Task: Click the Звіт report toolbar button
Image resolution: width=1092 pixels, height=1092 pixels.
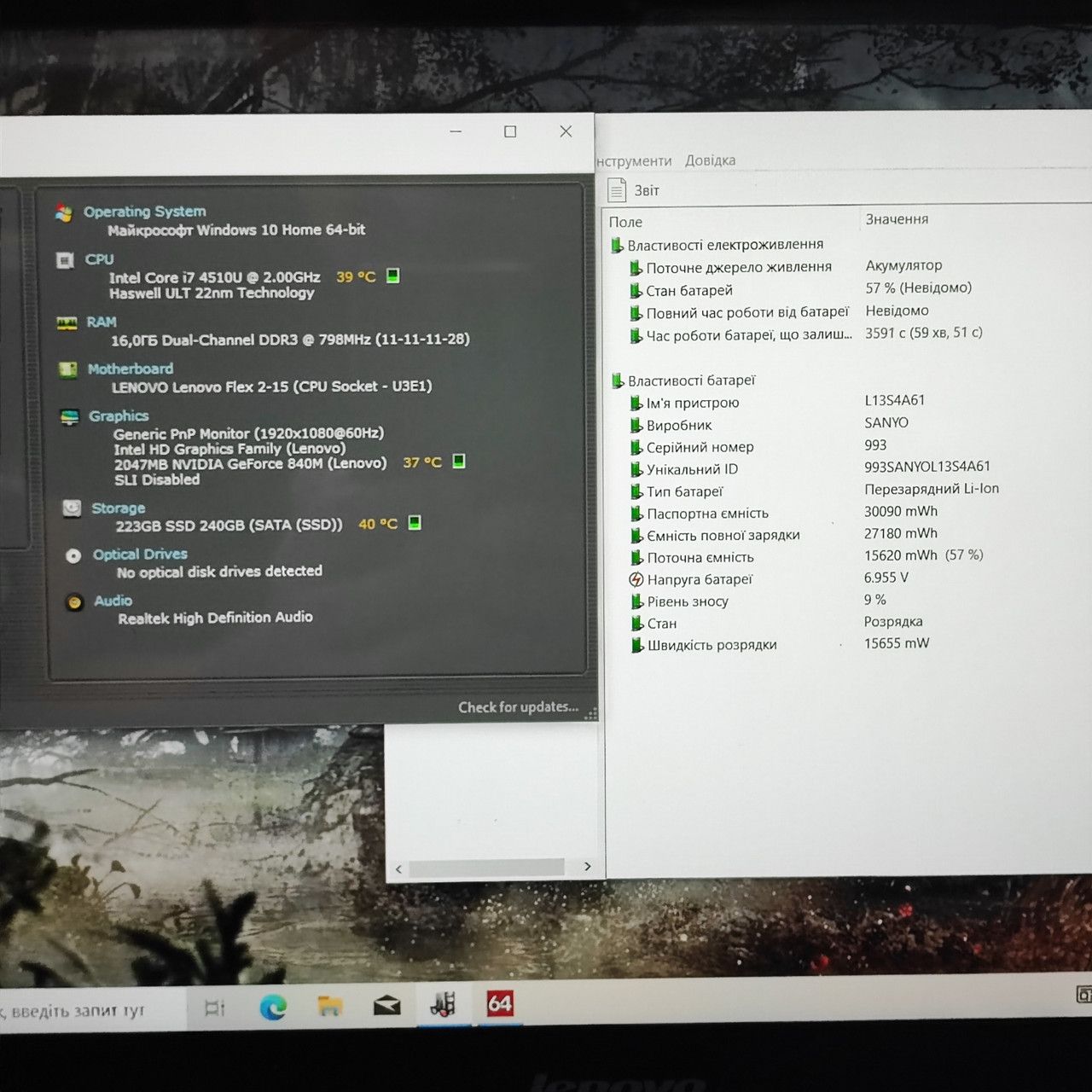Action: pyautogui.click(x=634, y=189)
